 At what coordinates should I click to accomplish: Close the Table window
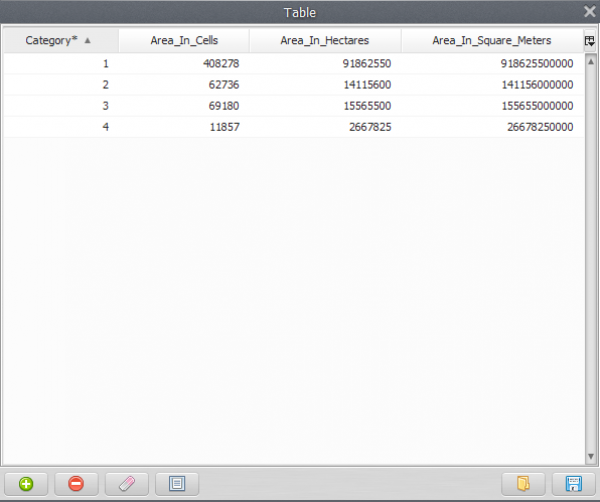[x=589, y=12]
